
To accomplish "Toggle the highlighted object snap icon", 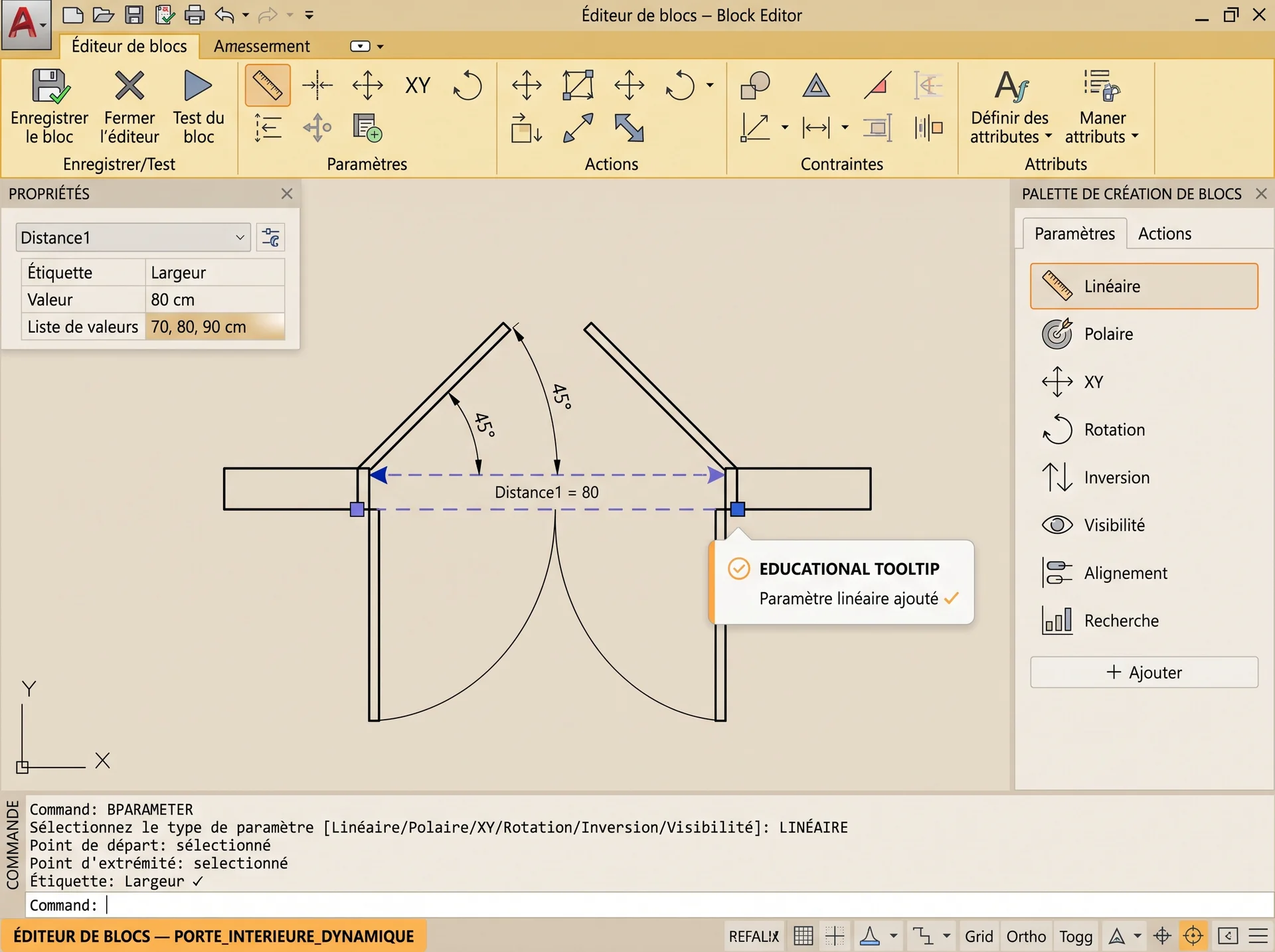I will coord(1193,936).
